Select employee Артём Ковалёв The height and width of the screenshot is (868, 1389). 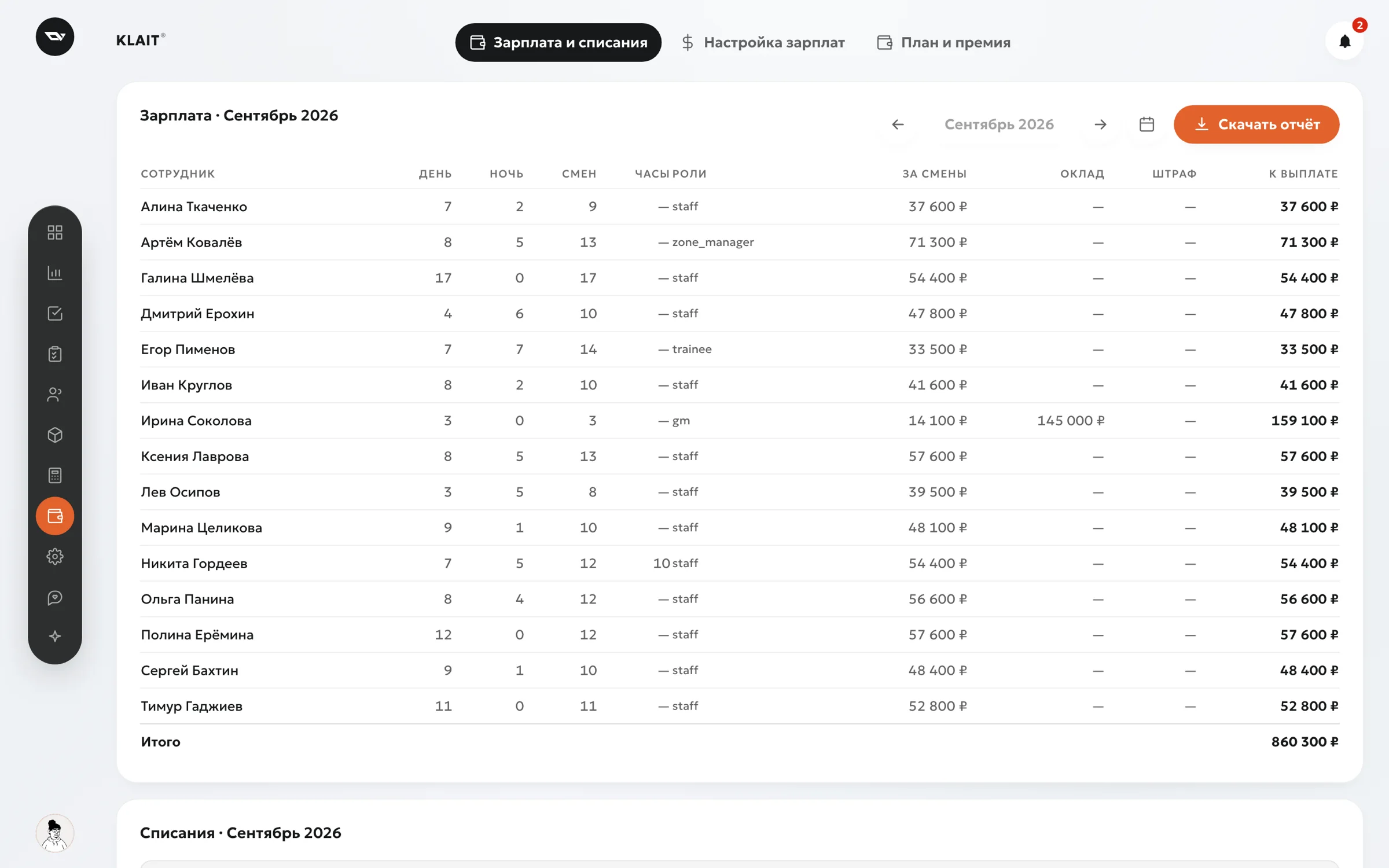point(192,242)
